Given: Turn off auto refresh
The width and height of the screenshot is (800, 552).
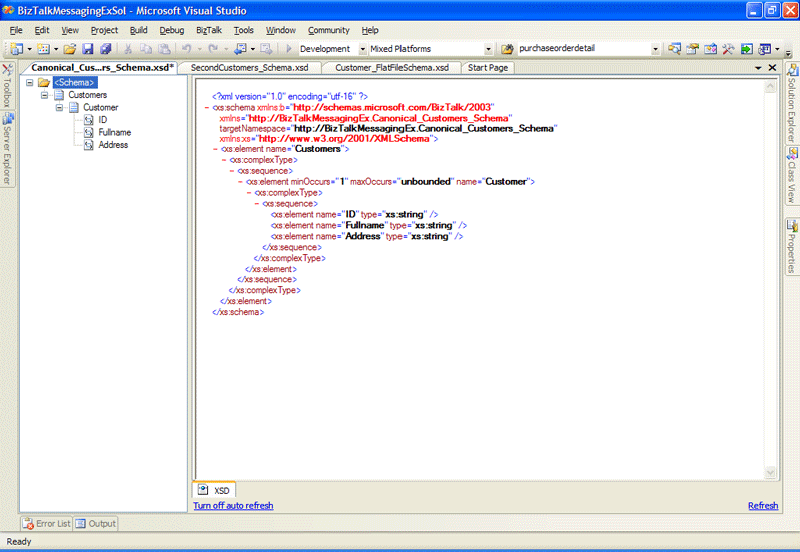Looking at the screenshot, I should click(x=233, y=506).
